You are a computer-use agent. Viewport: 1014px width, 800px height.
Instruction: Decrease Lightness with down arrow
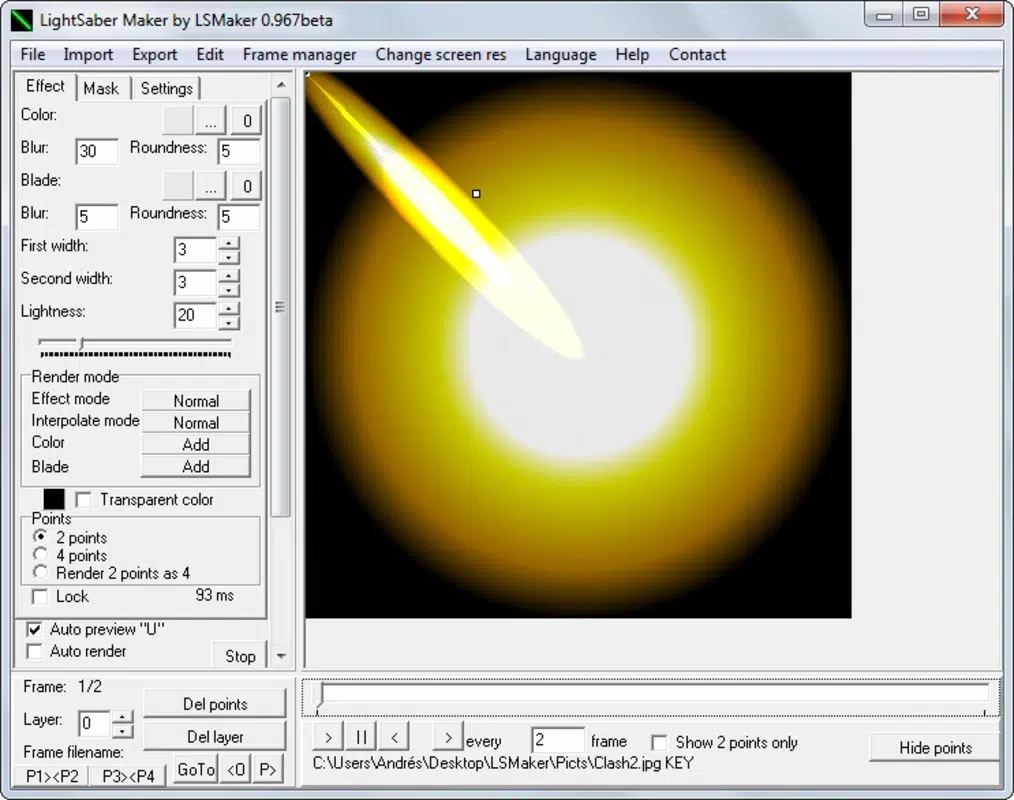click(x=229, y=322)
